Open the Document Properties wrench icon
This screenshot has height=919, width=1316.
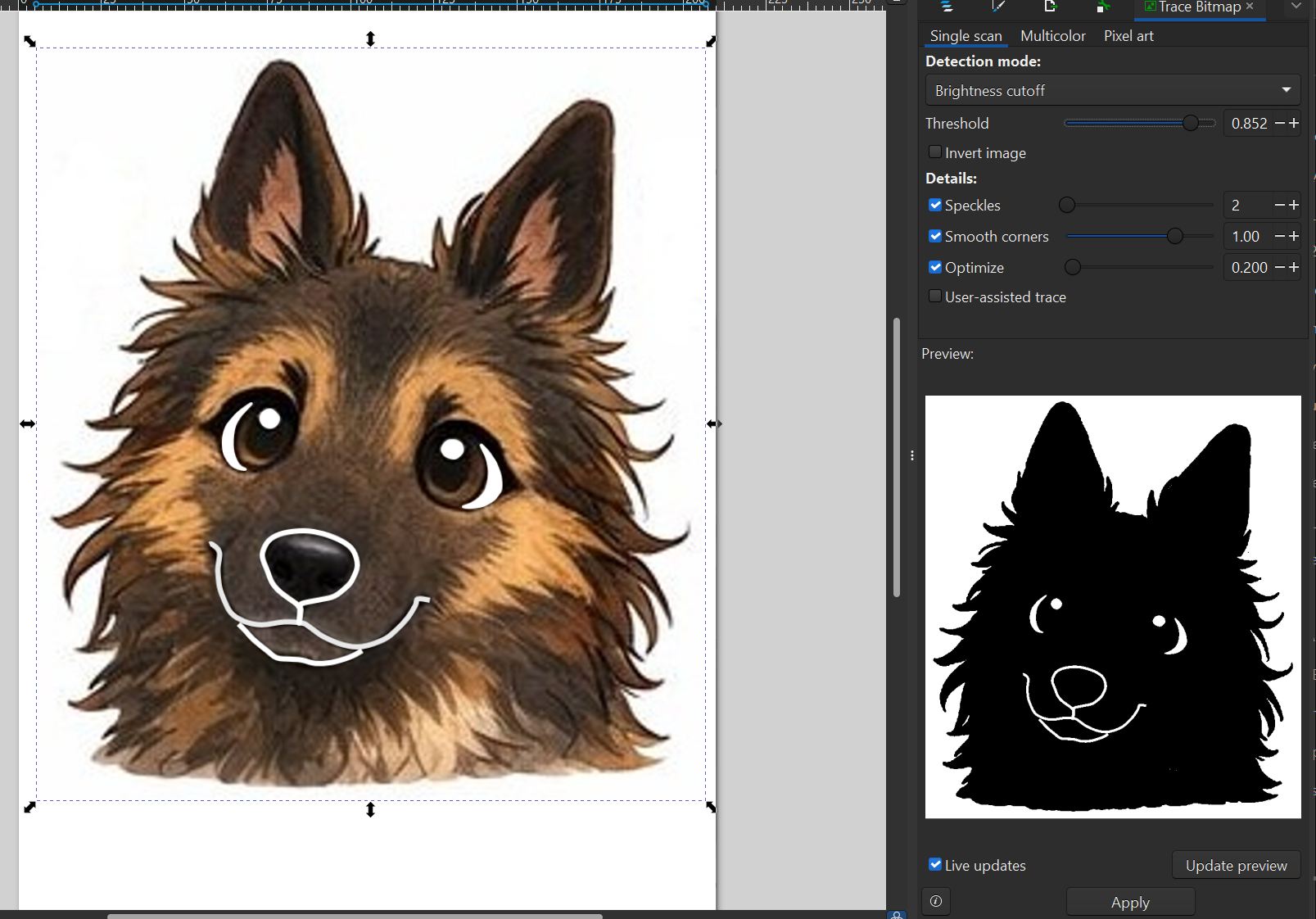(1102, 7)
